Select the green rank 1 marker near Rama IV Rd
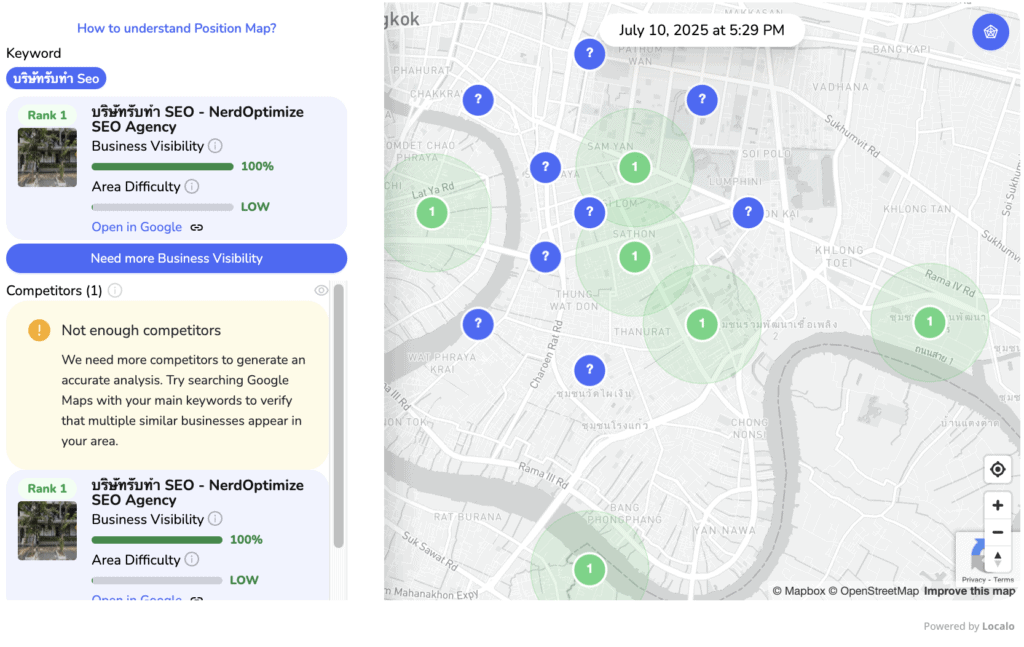The width and height of the screenshot is (1024, 647). pos(929,322)
